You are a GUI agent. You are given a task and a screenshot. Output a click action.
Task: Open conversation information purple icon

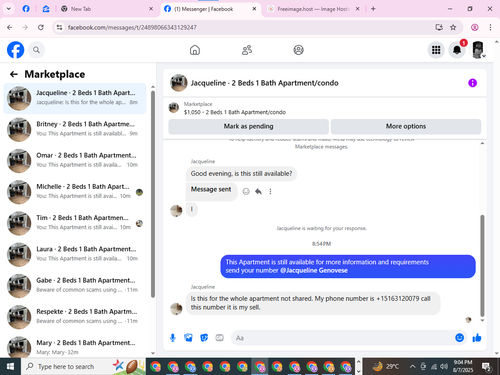pos(472,83)
